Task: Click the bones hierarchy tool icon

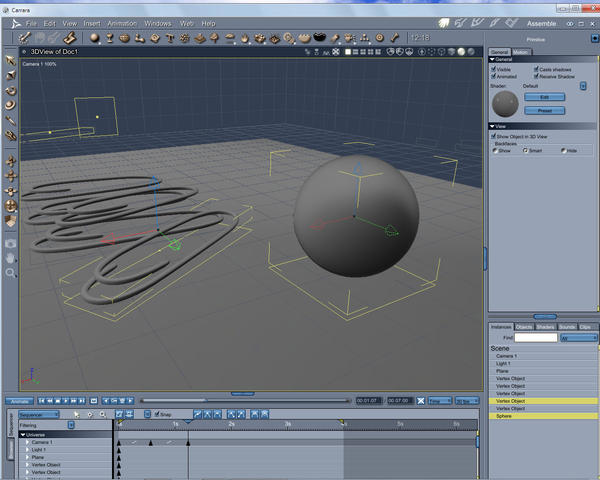Action: coord(365,38)
